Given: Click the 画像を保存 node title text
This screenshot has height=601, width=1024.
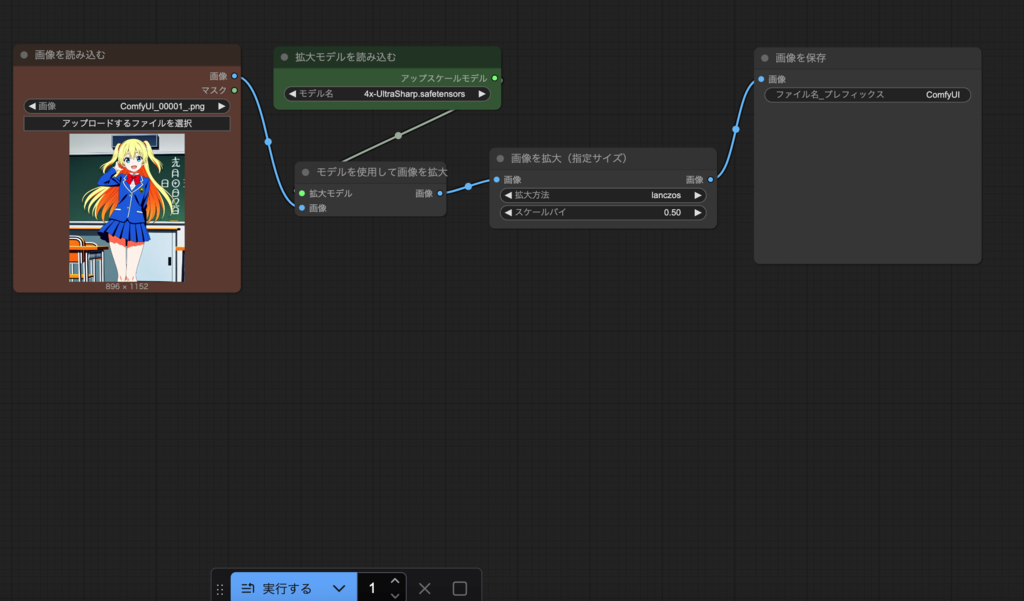Looking at the screenshot, I should [801, 58].
